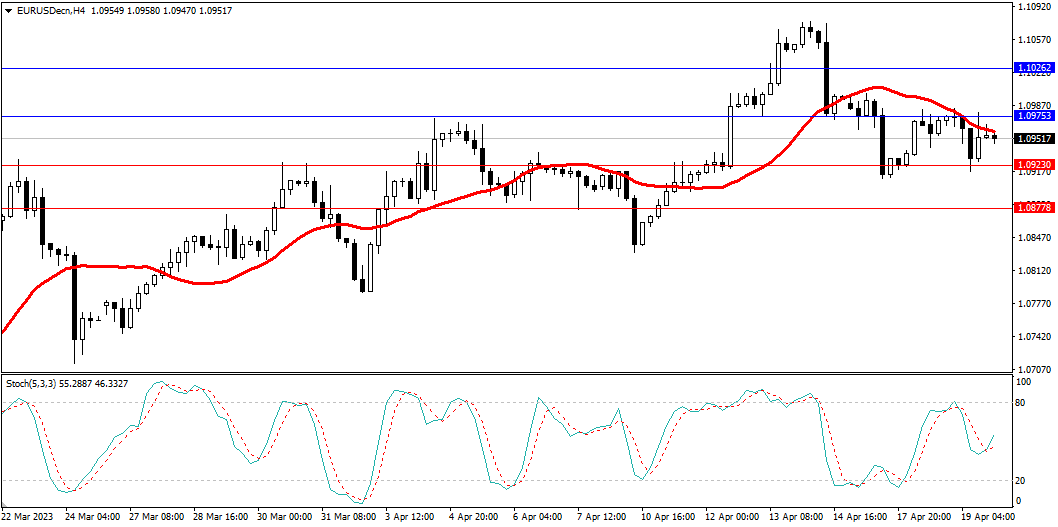Click the 1.09230 red price level label
Screen dimensions: 1058x527
click(1034, 165)
